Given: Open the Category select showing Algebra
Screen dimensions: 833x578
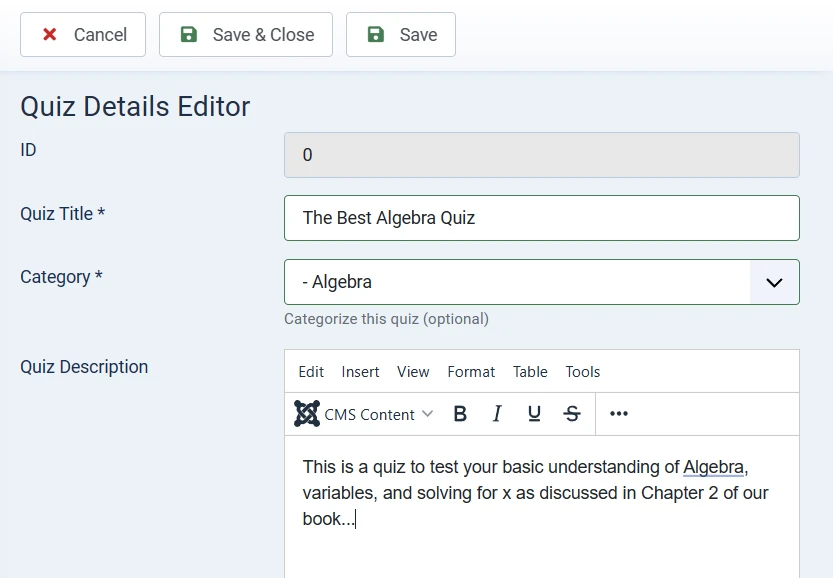Looking at the screenshot, I should tap(517, 282).
